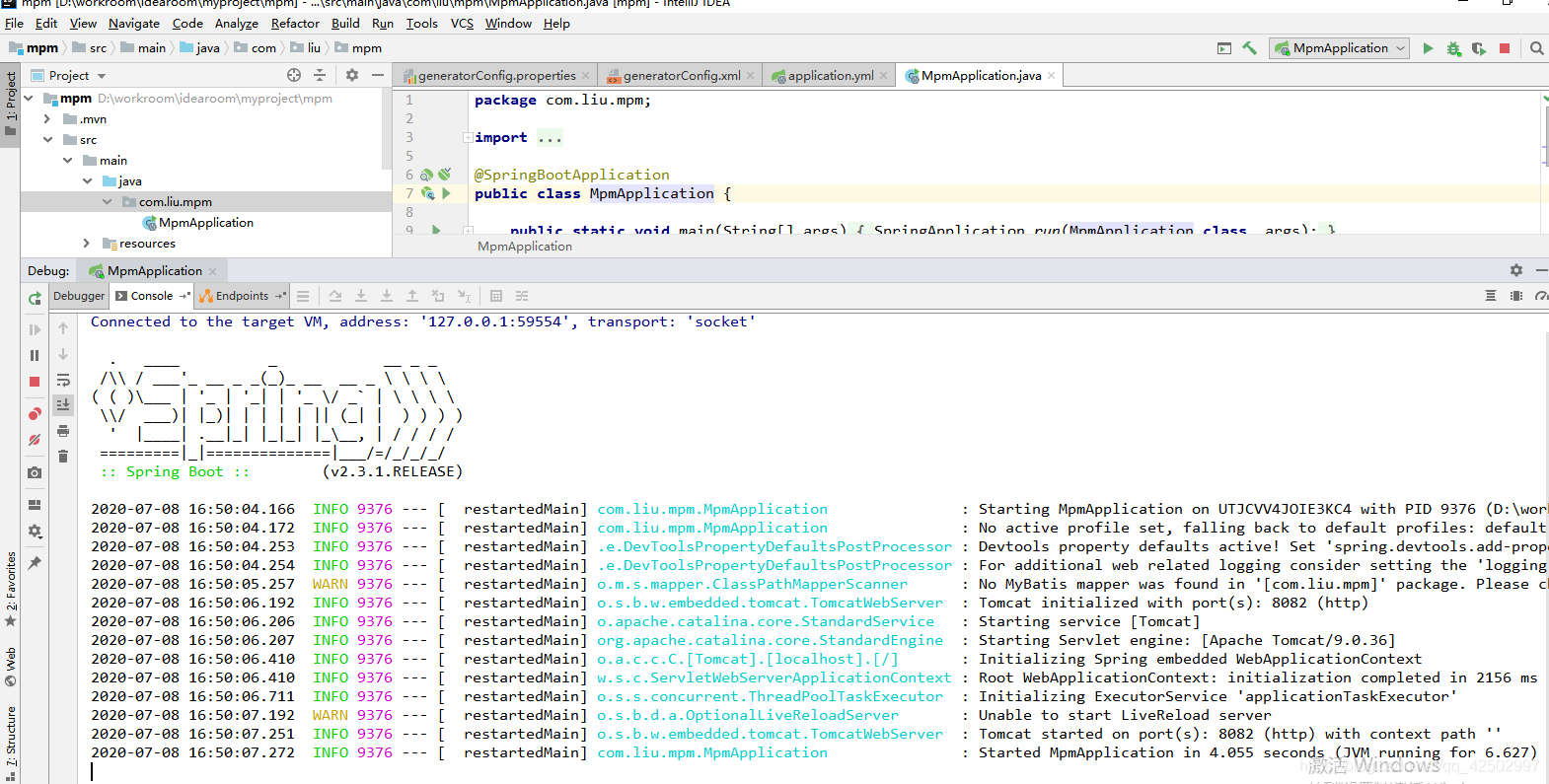This screenshot has height=784, width=1549.
Task: Show execution point in debug toolbar
Action: pyautogui.click(x=303, y=296)
